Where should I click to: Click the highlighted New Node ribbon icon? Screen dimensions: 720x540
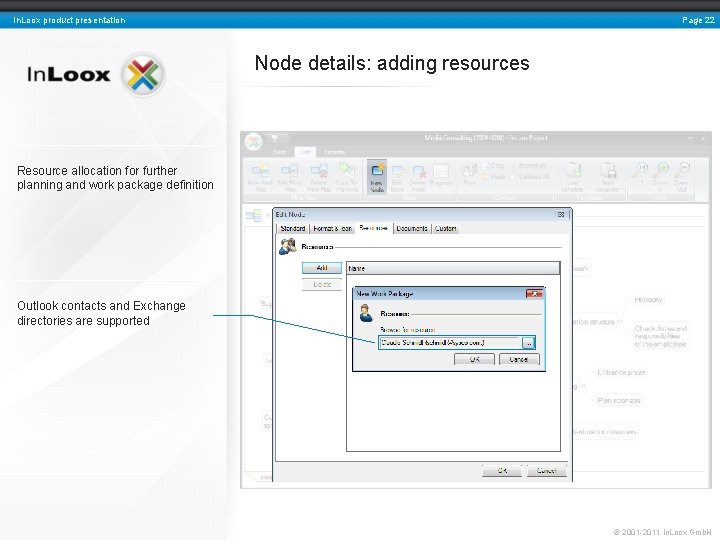pyautogui.click(x=377, y=177)
